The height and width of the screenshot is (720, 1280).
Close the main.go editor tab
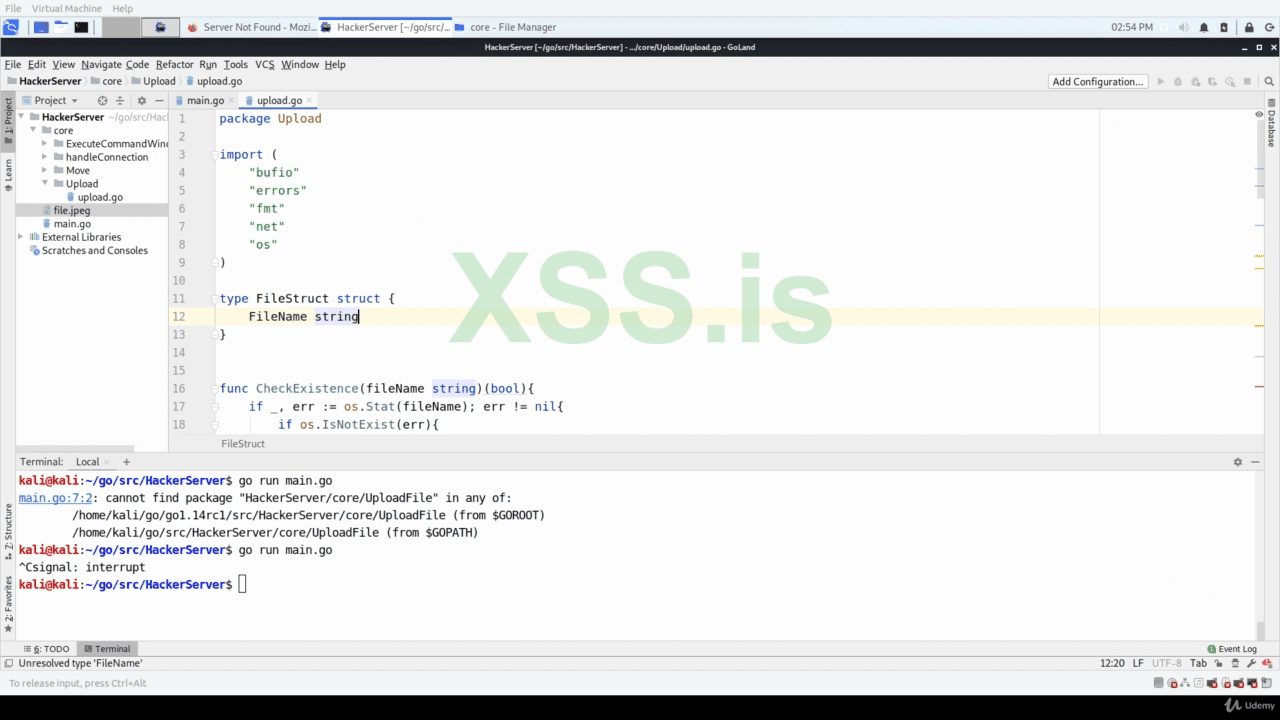[x=232, y=100]
